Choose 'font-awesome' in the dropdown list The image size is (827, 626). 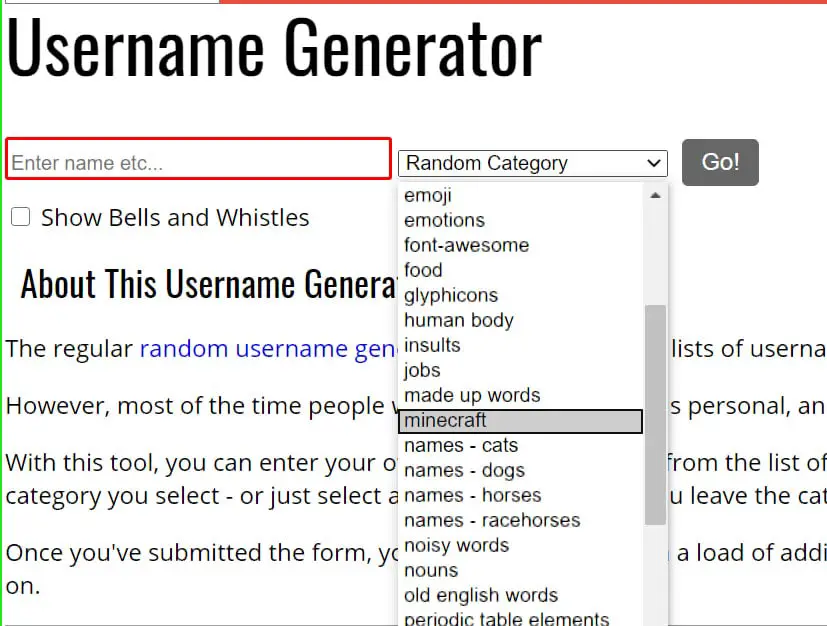[521, 245]
